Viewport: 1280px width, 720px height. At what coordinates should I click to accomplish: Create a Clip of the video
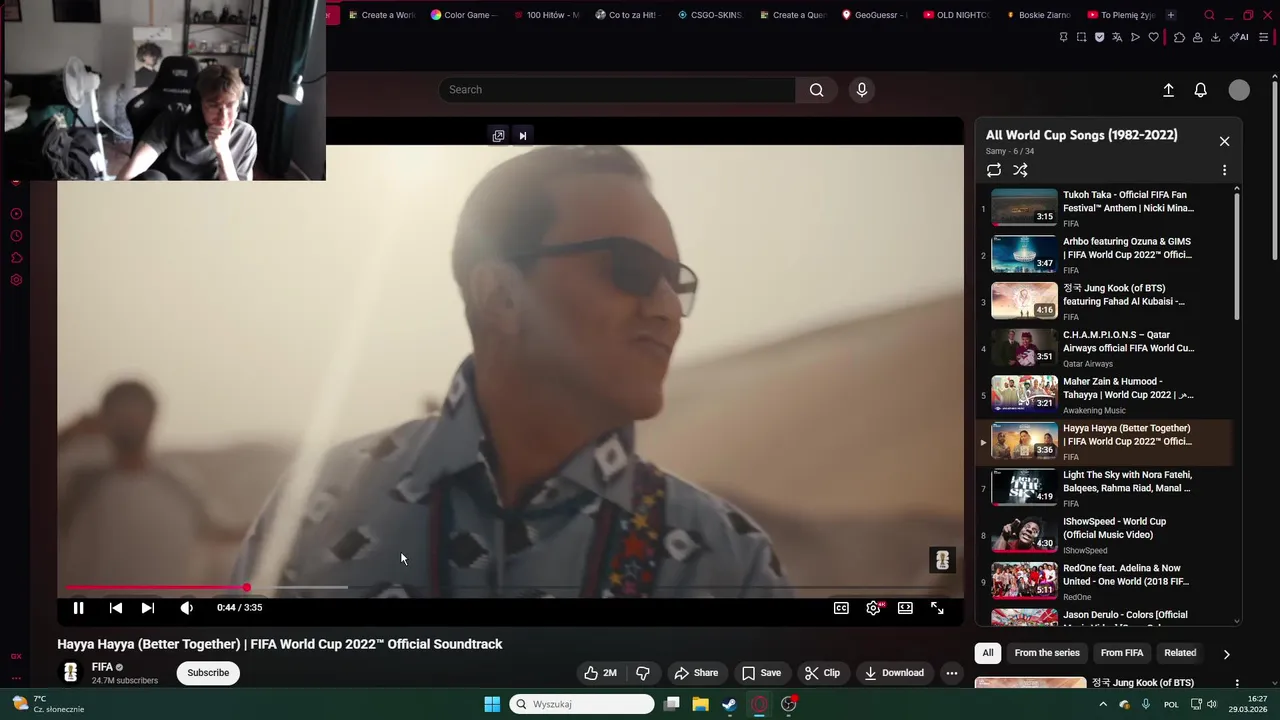822,673
